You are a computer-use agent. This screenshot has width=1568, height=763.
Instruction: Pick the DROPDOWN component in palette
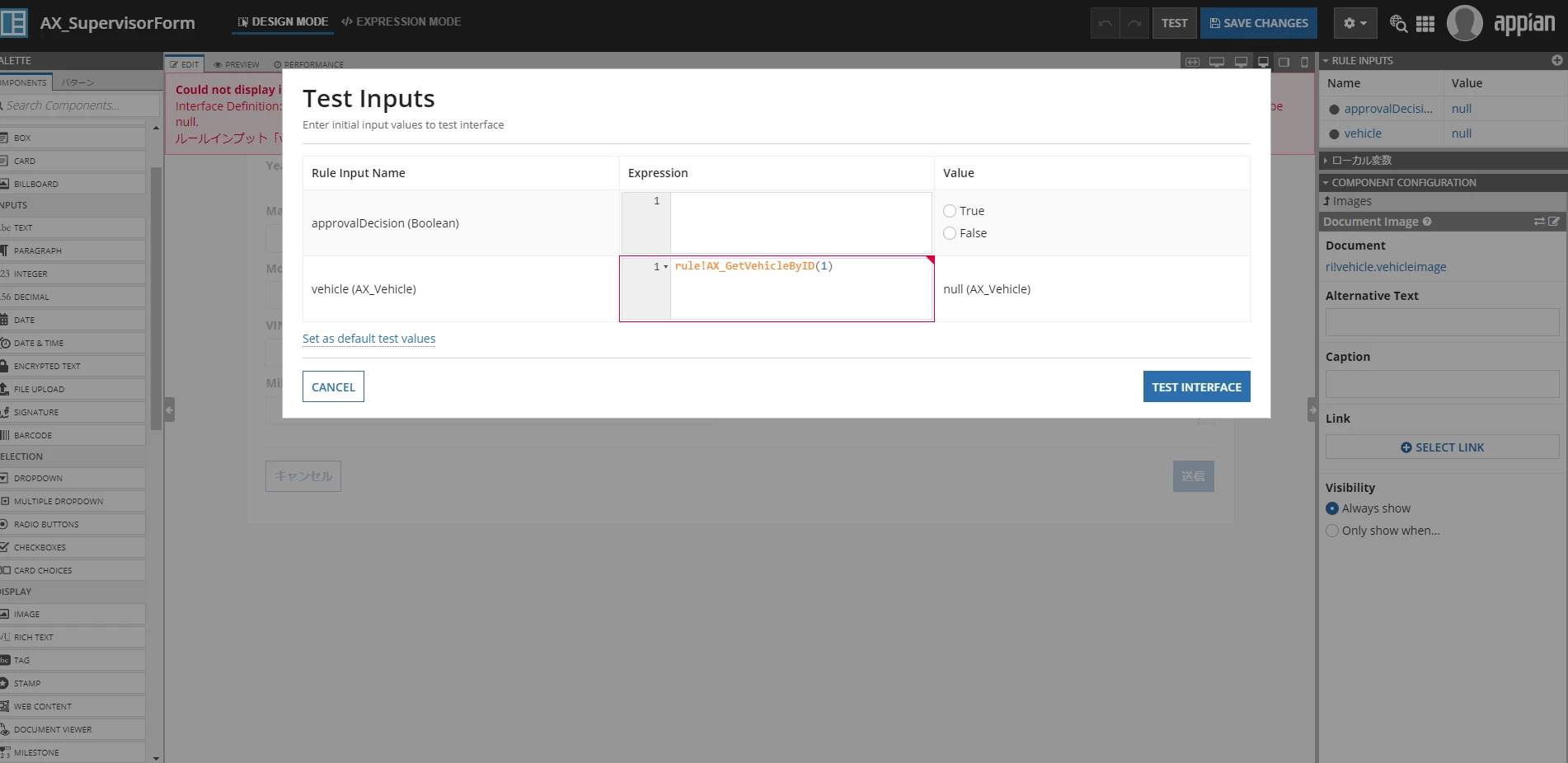[73, 478]
